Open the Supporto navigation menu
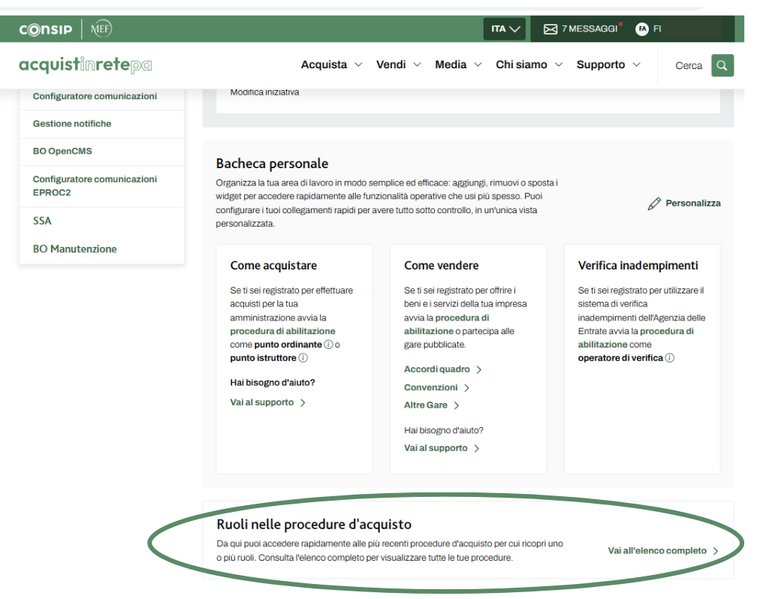This screenshot has height=599, width=763. pos(608,65)
